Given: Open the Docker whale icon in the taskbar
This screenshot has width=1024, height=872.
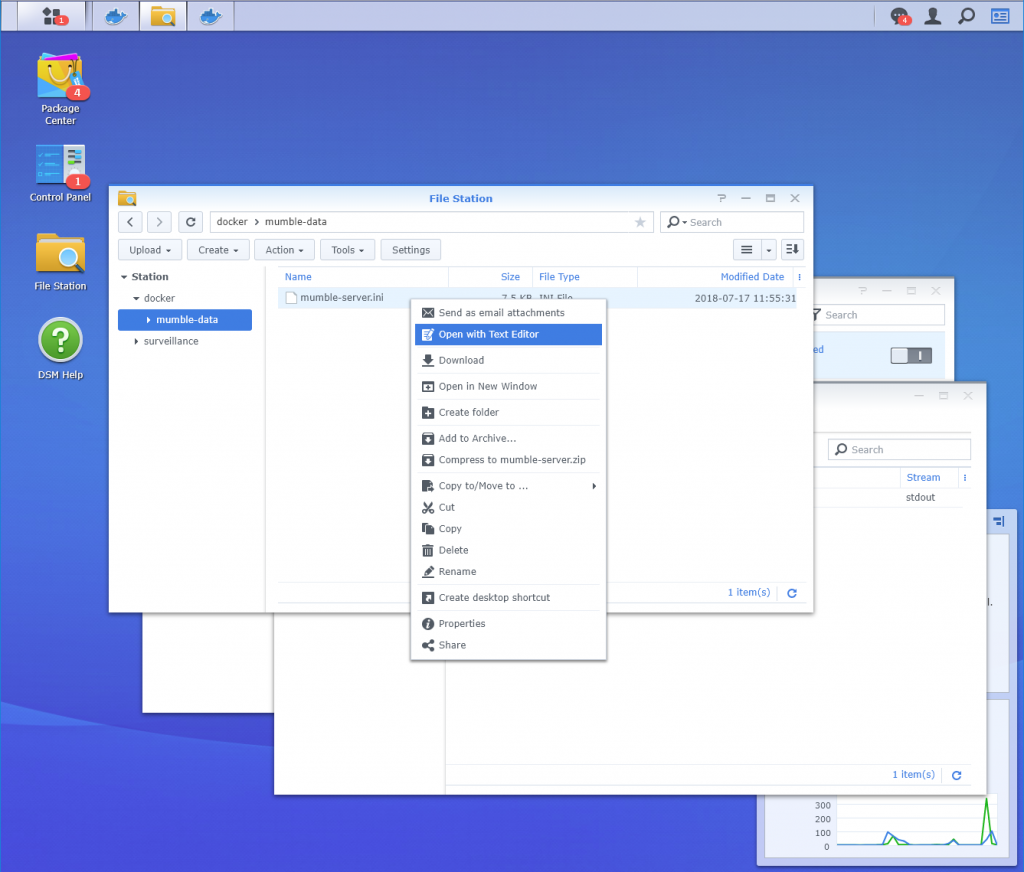Looking at the screenshot, I should (x=114, y=16).
